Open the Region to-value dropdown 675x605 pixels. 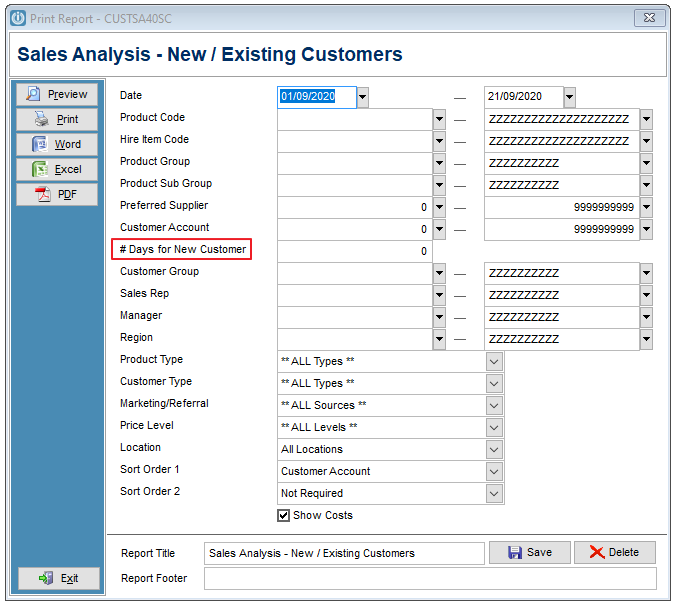[646, 339]
